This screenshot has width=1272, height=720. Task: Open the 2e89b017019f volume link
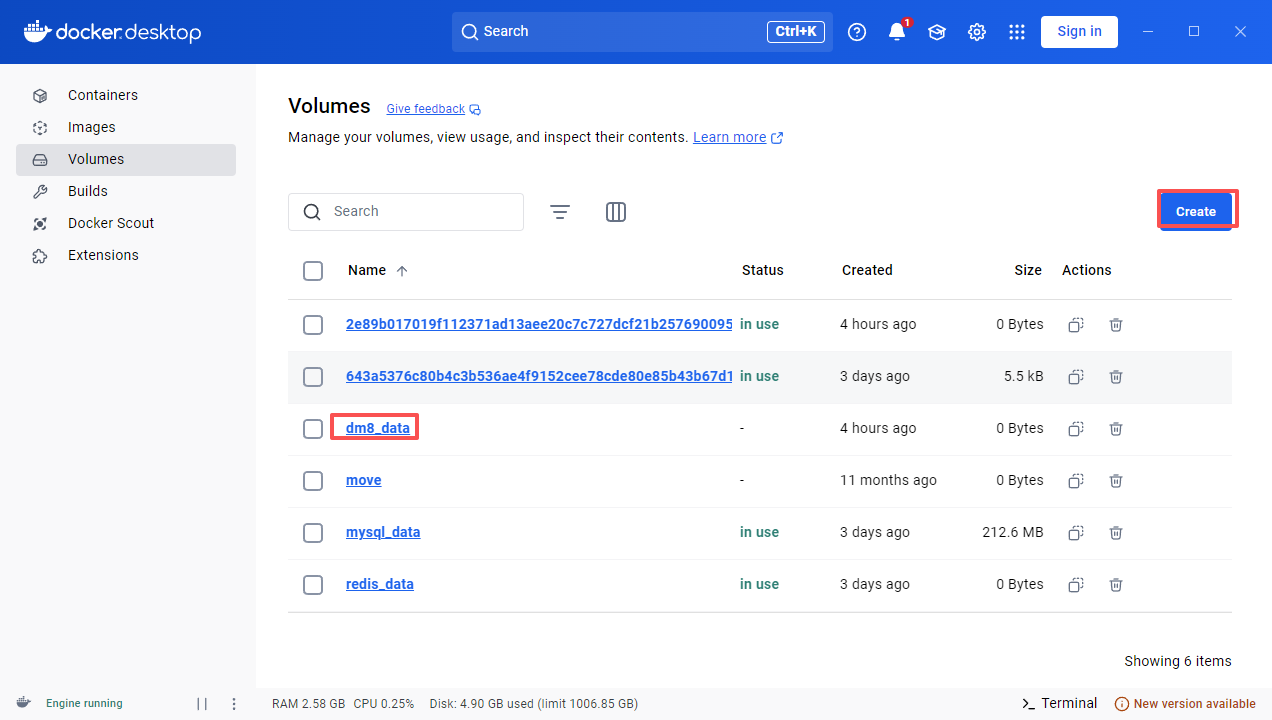click(539, 324)
